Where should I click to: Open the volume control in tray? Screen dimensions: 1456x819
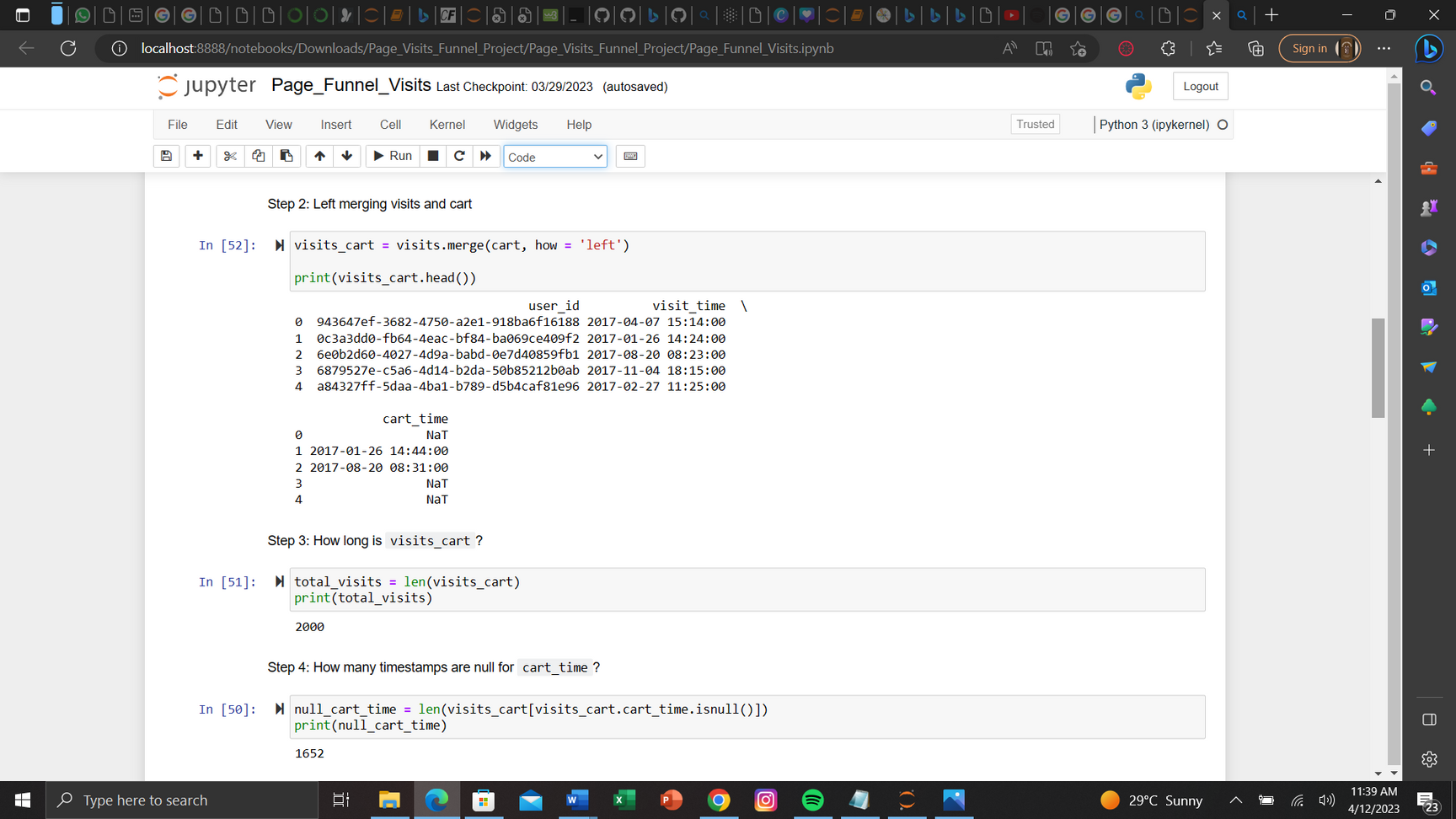[1327, 800]
